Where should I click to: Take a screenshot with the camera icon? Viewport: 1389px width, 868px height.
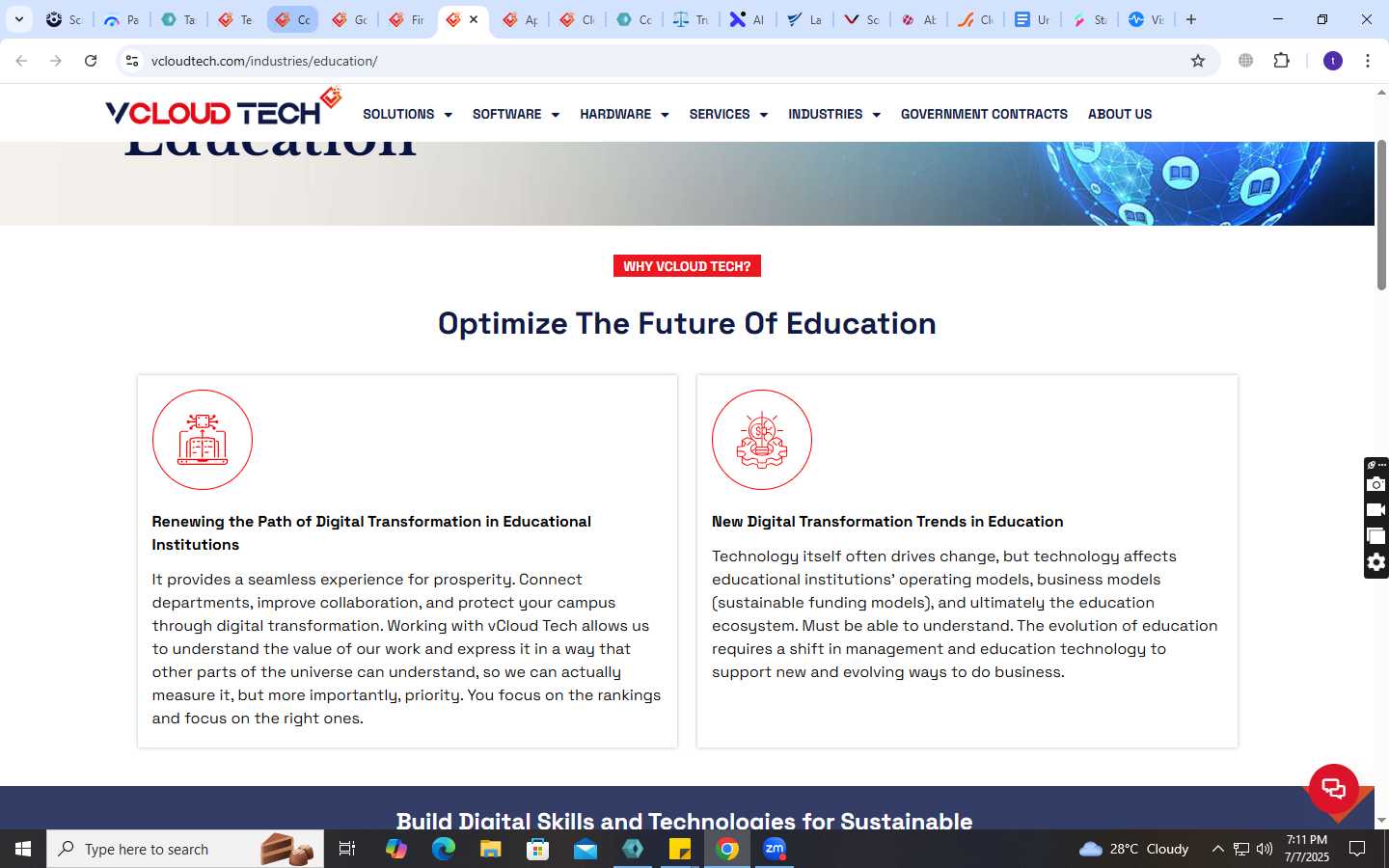pyautogui.click(x=1376, y=484)
